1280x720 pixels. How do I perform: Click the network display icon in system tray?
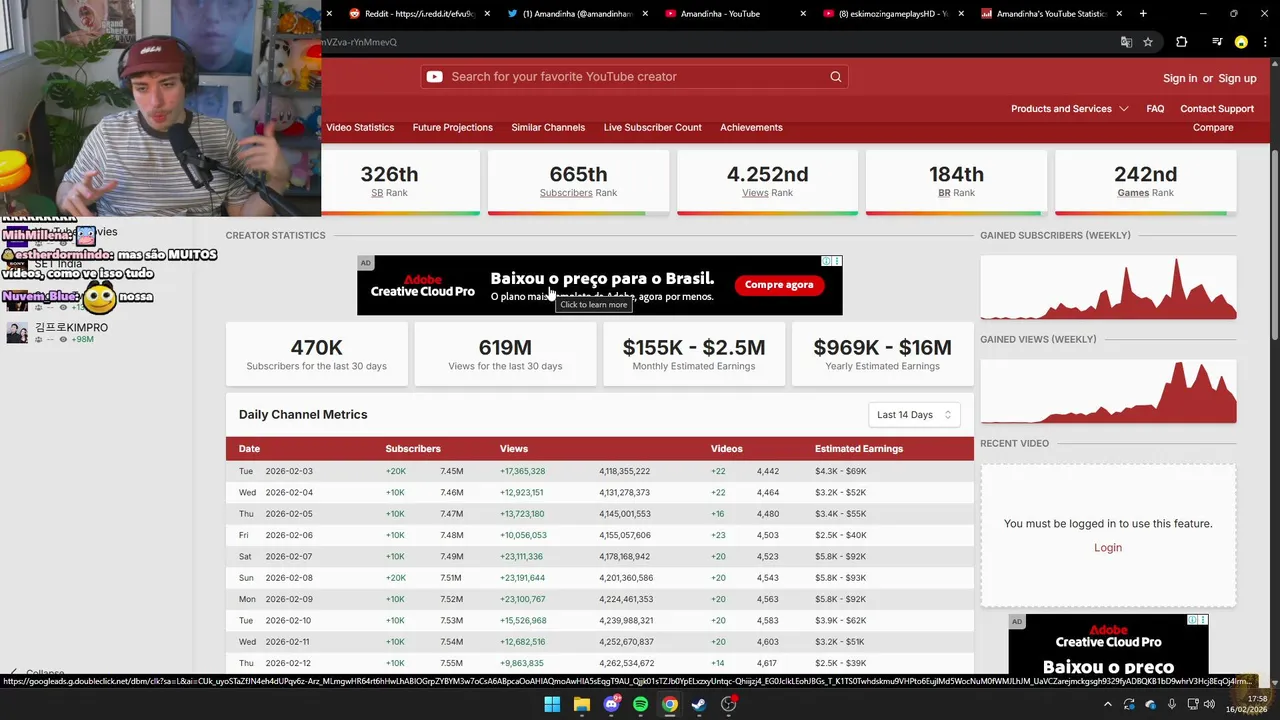pos(1192,704)
